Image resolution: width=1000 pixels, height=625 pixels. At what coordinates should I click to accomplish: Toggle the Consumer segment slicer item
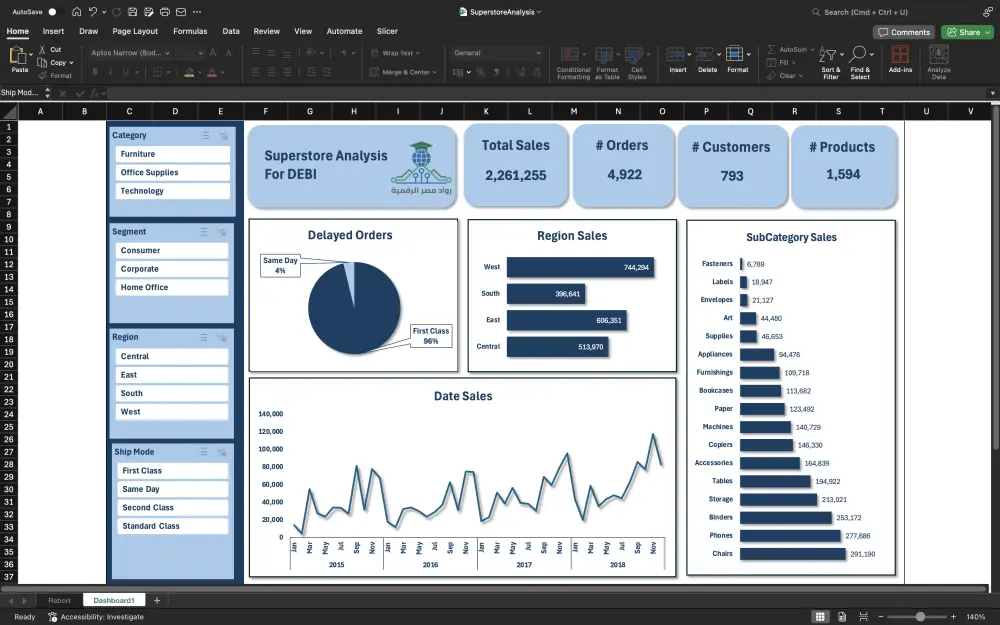point(172,251)
